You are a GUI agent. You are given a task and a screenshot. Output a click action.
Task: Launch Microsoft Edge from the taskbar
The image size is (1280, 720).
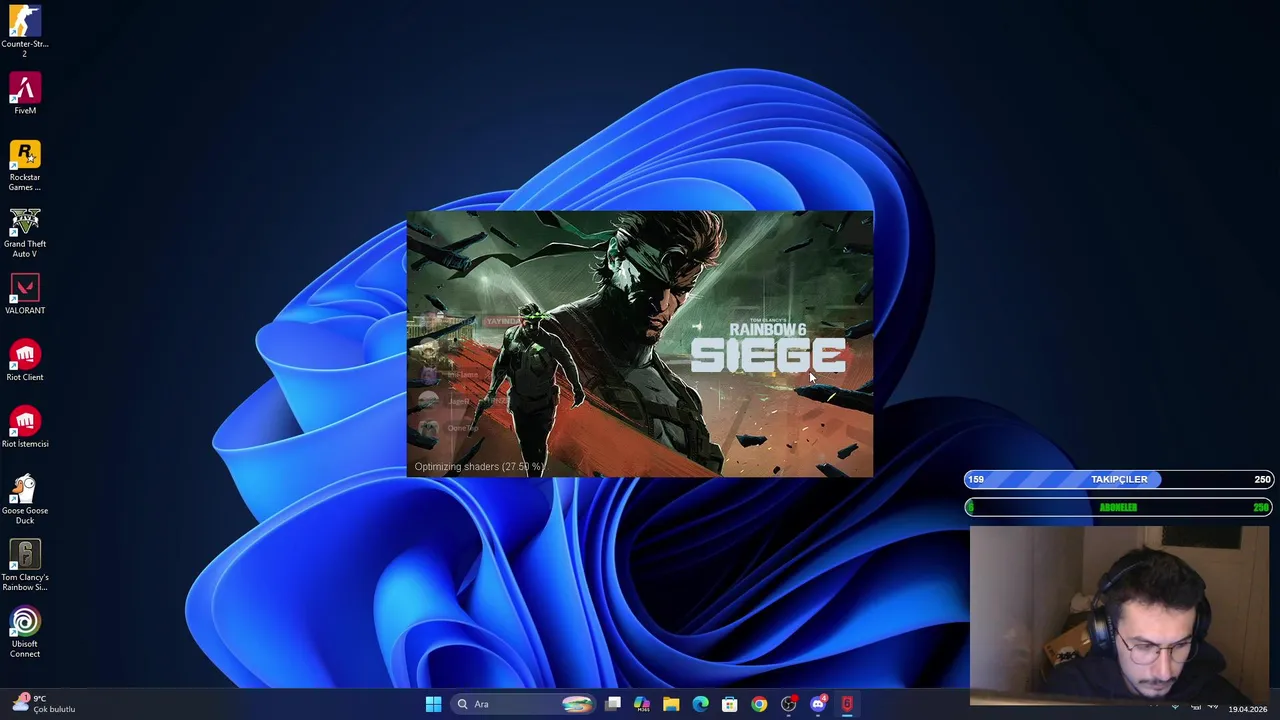(700, 704)
